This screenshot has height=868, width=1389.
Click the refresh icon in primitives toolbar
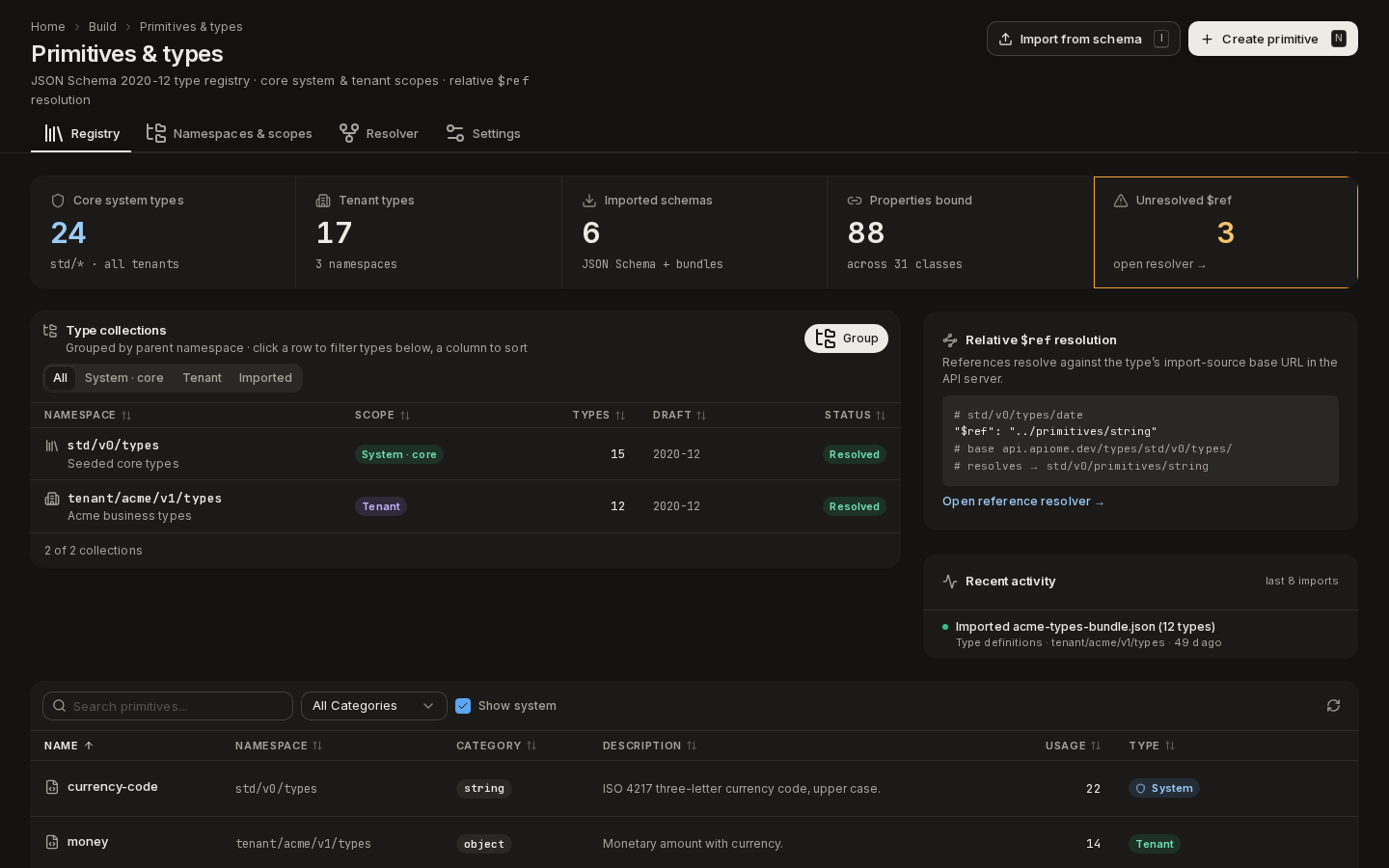click(1333, 706)
